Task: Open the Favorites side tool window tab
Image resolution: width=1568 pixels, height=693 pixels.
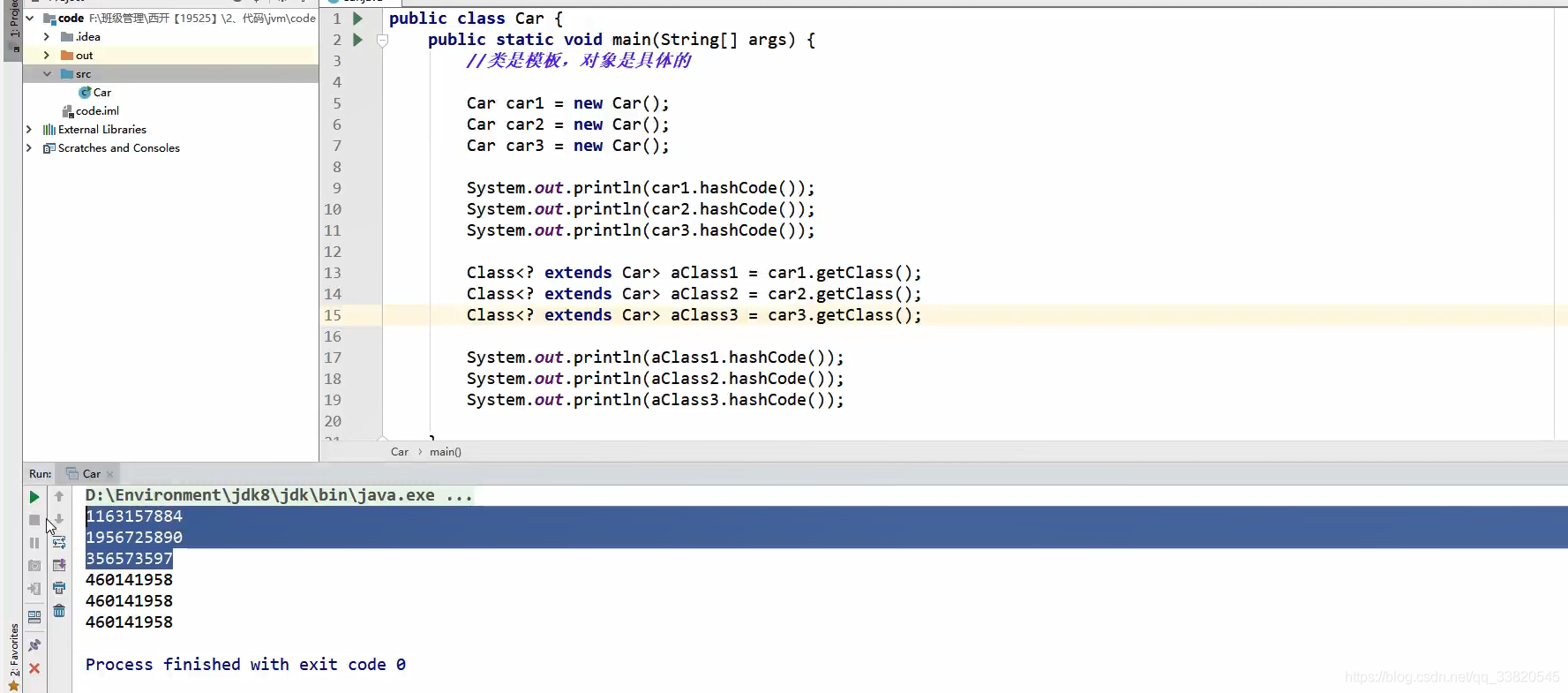Action: pos(13,655)
